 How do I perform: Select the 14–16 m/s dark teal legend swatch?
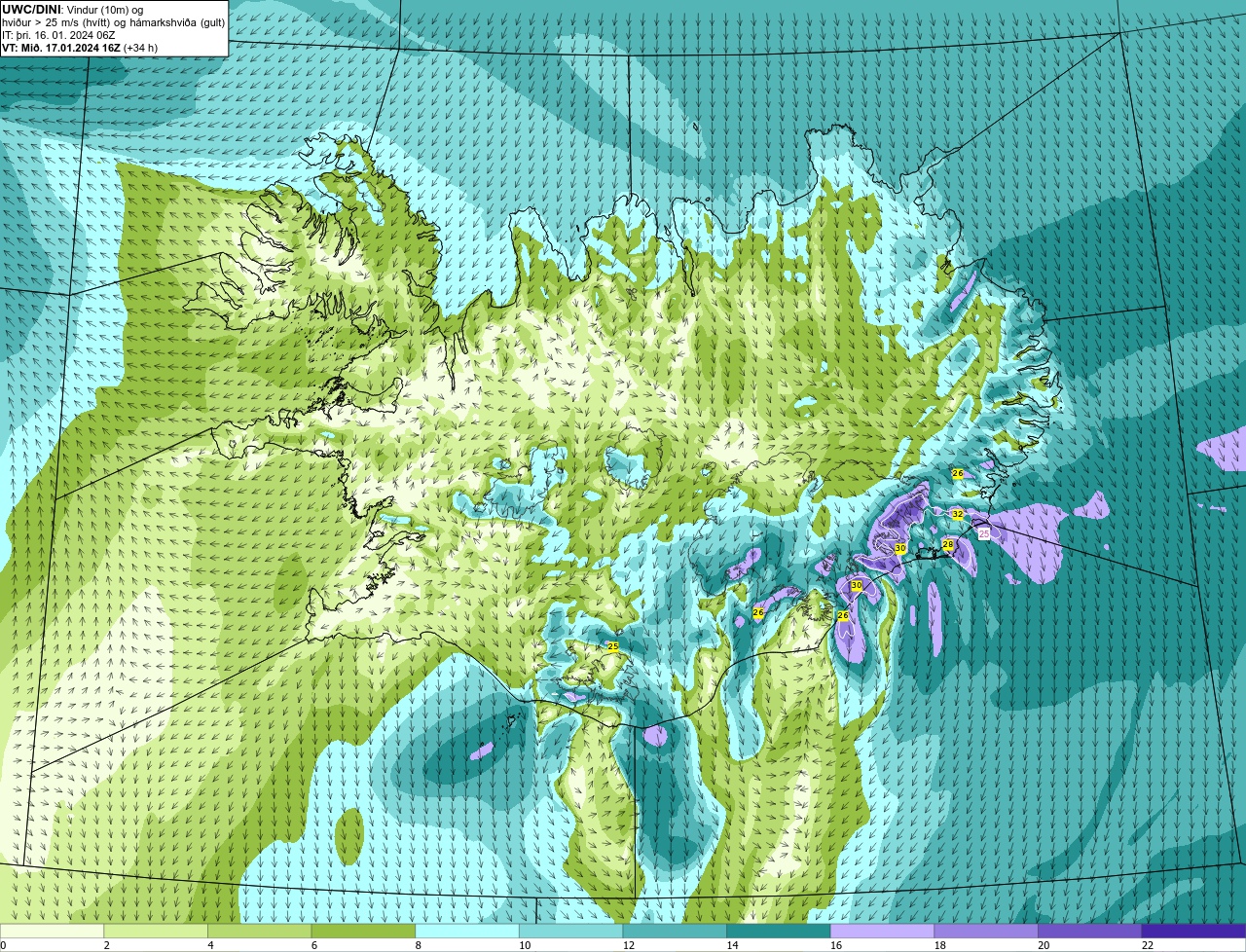tap(779, 931)
